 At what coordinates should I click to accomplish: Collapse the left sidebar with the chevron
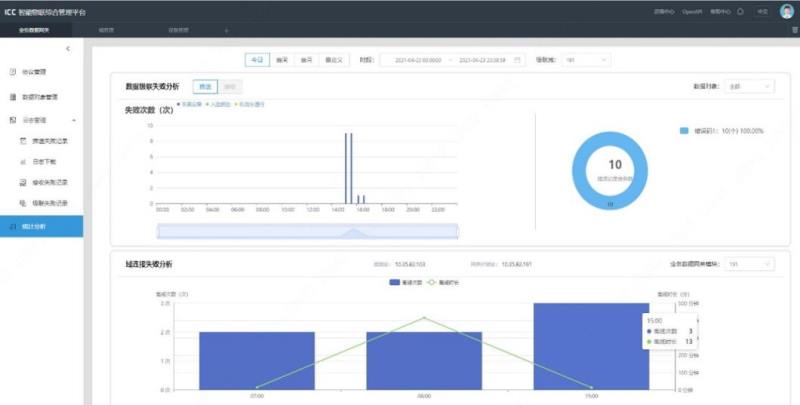[68, 49]
